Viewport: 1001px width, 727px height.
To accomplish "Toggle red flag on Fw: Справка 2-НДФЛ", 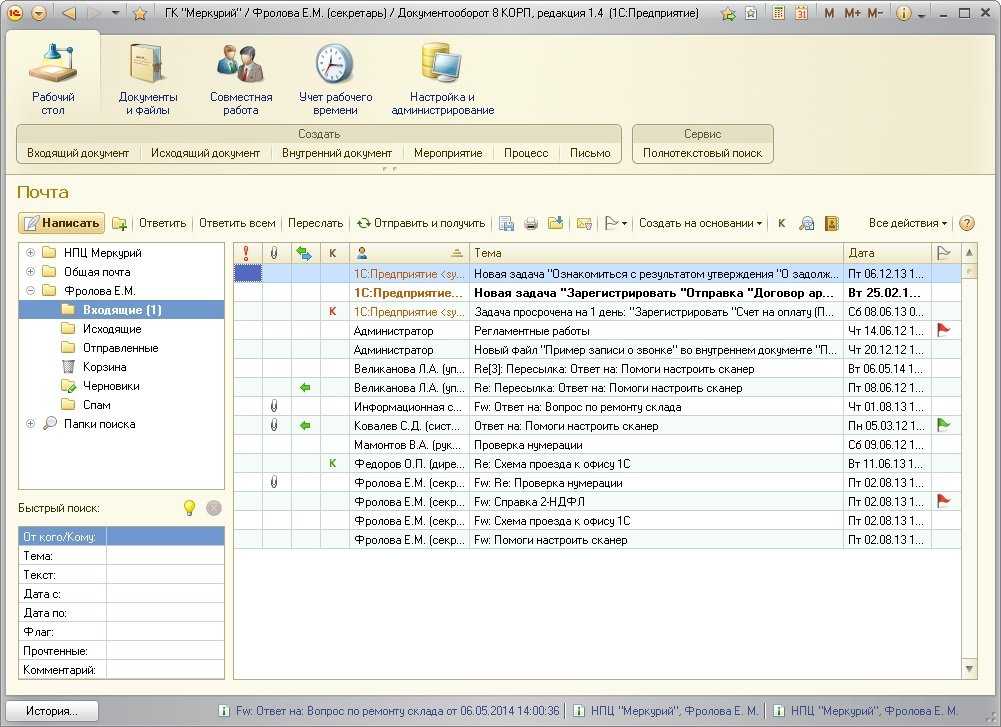I will pyautogui.click(x=942, y=501).
